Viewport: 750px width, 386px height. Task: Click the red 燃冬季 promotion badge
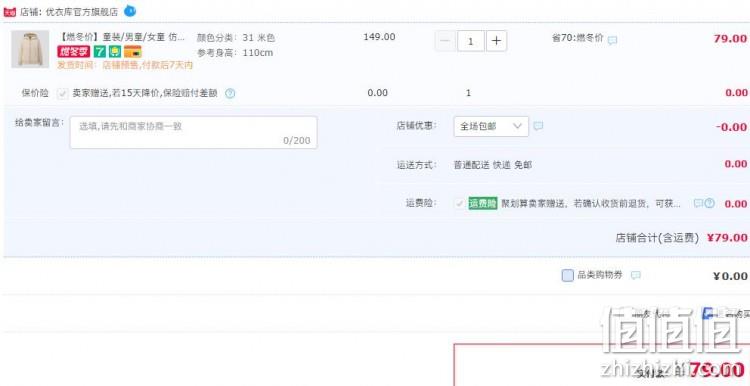[74, 52]
